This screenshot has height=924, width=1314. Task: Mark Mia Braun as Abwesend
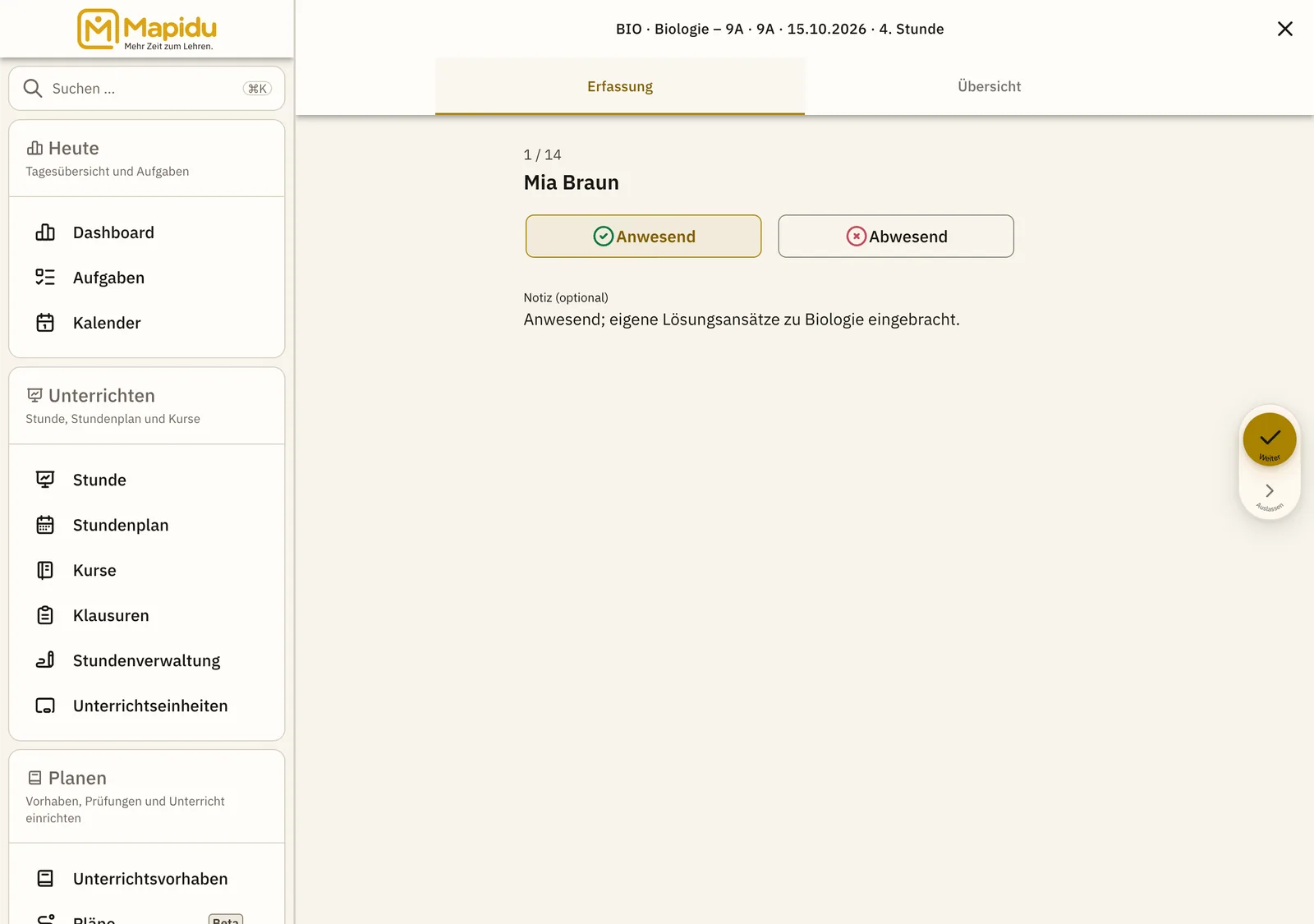pos(896,237)
